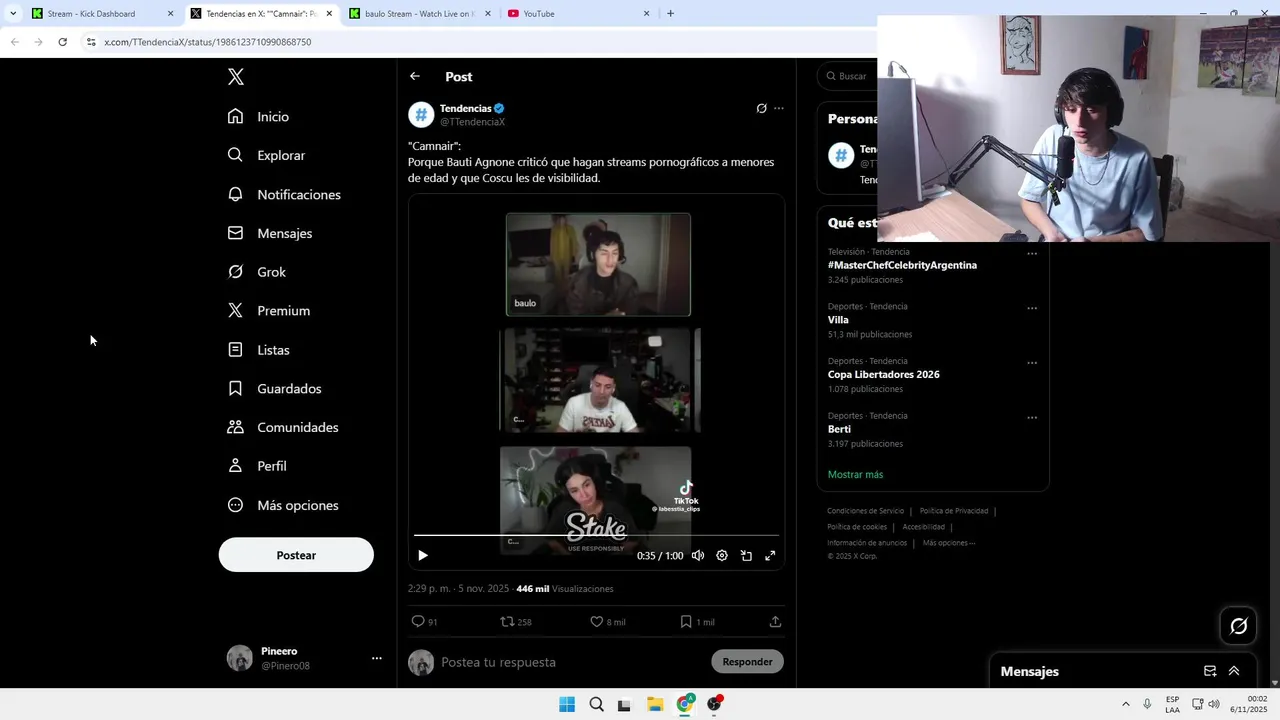Show hidden system tray icons
1280x720 pixels.
click(x=1125, y=704)
